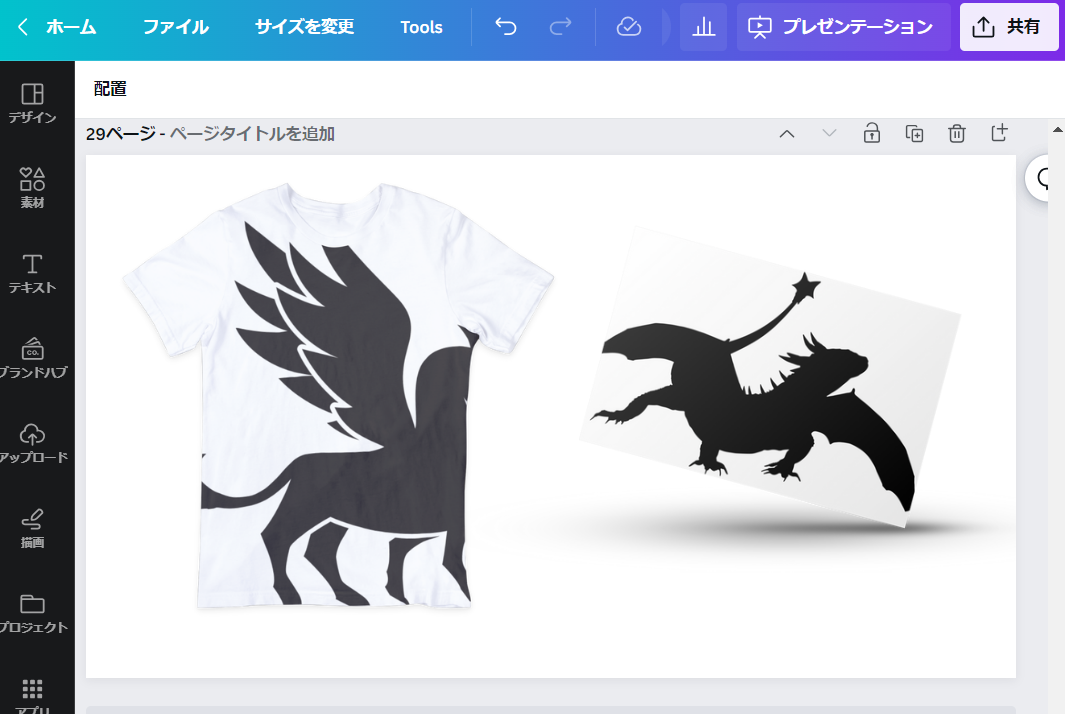Image resolution: width=1065 pixels, height=714 pixels.
Task: Open the analytics bar chart icon
Action: 703,27
